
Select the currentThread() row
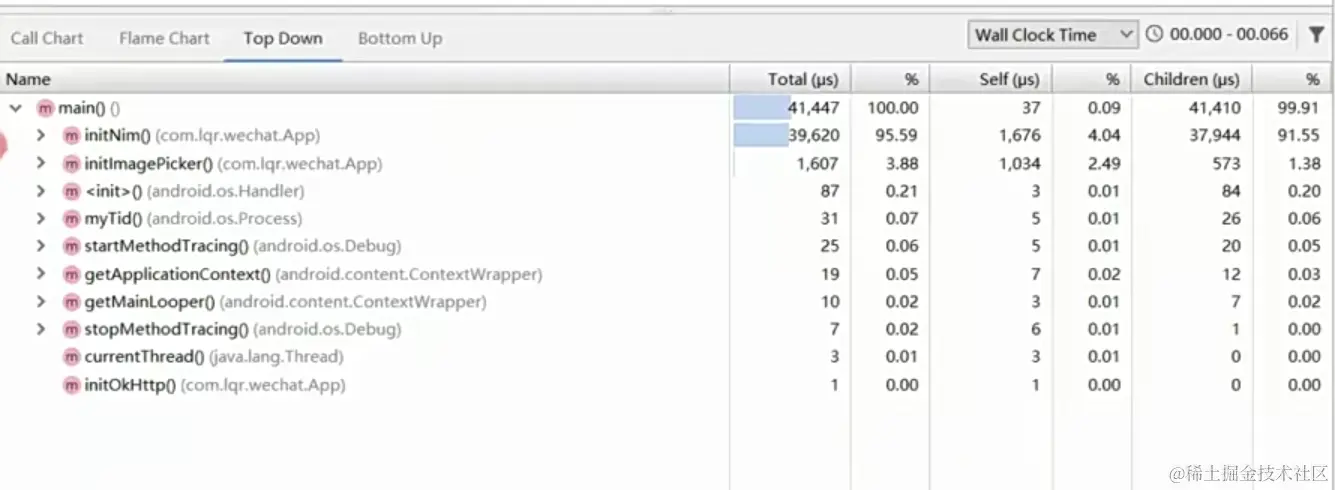point(667,357)
